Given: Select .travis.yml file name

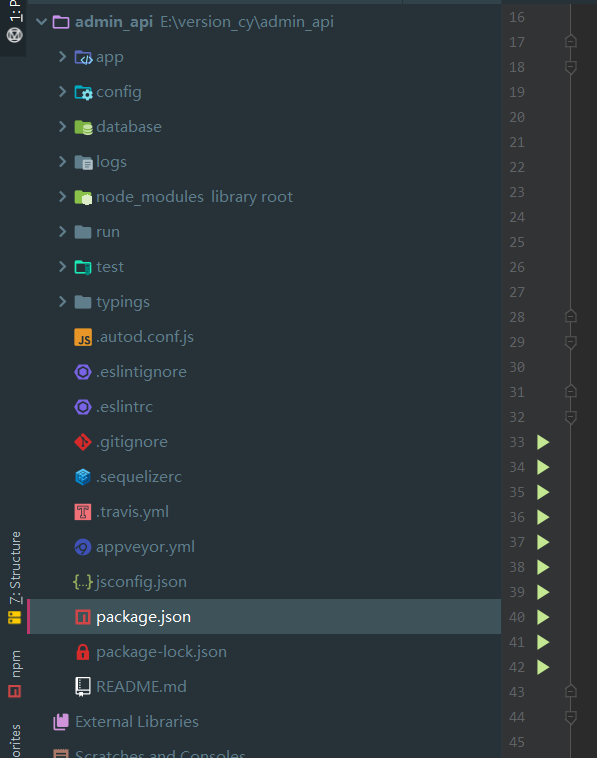Looking at the screenshot, I should click(132, 511).
